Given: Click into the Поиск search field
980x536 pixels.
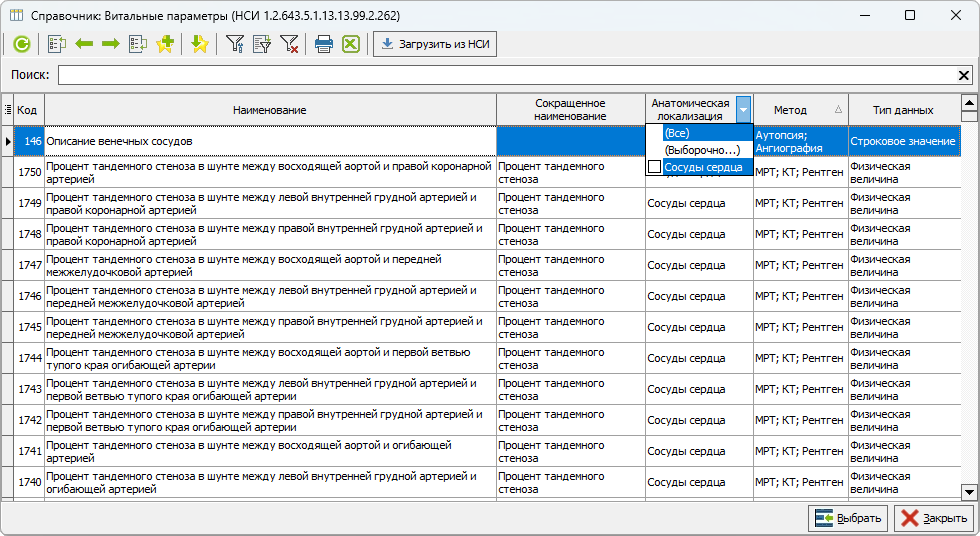Looking at the screenshot, I should click(x=506, y=75).
